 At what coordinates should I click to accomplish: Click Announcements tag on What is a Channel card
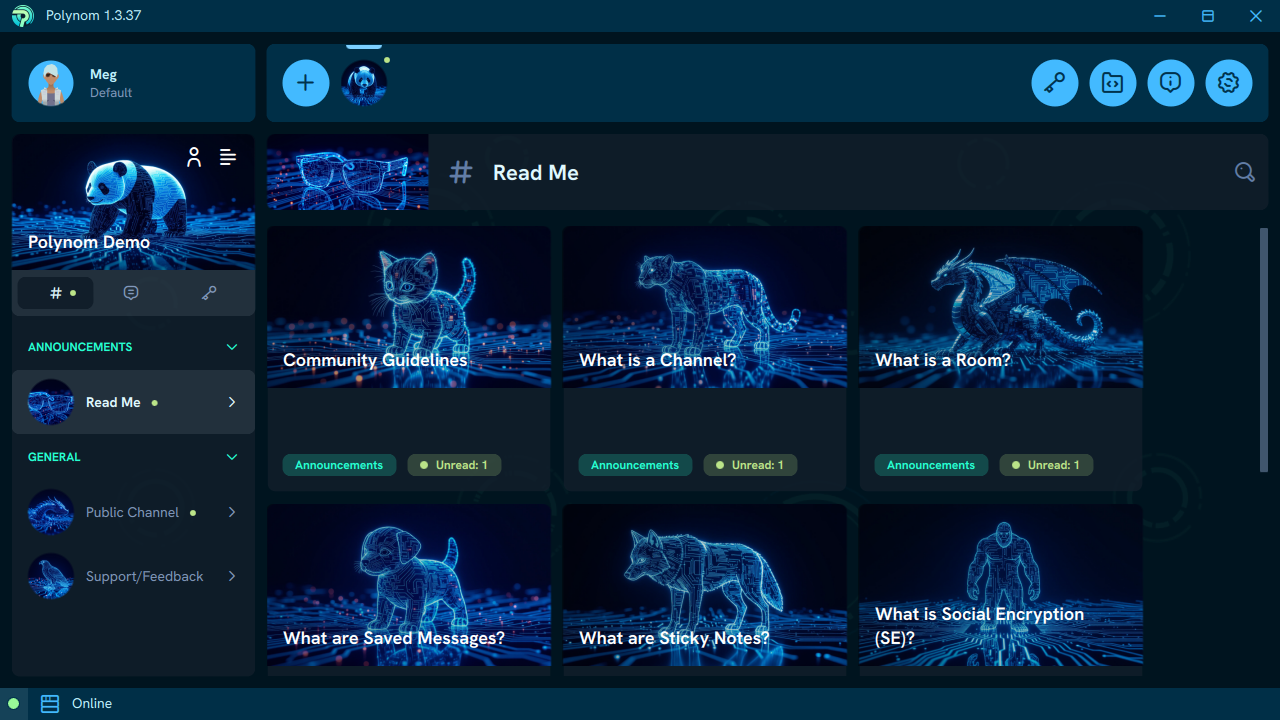click(634, 465)
